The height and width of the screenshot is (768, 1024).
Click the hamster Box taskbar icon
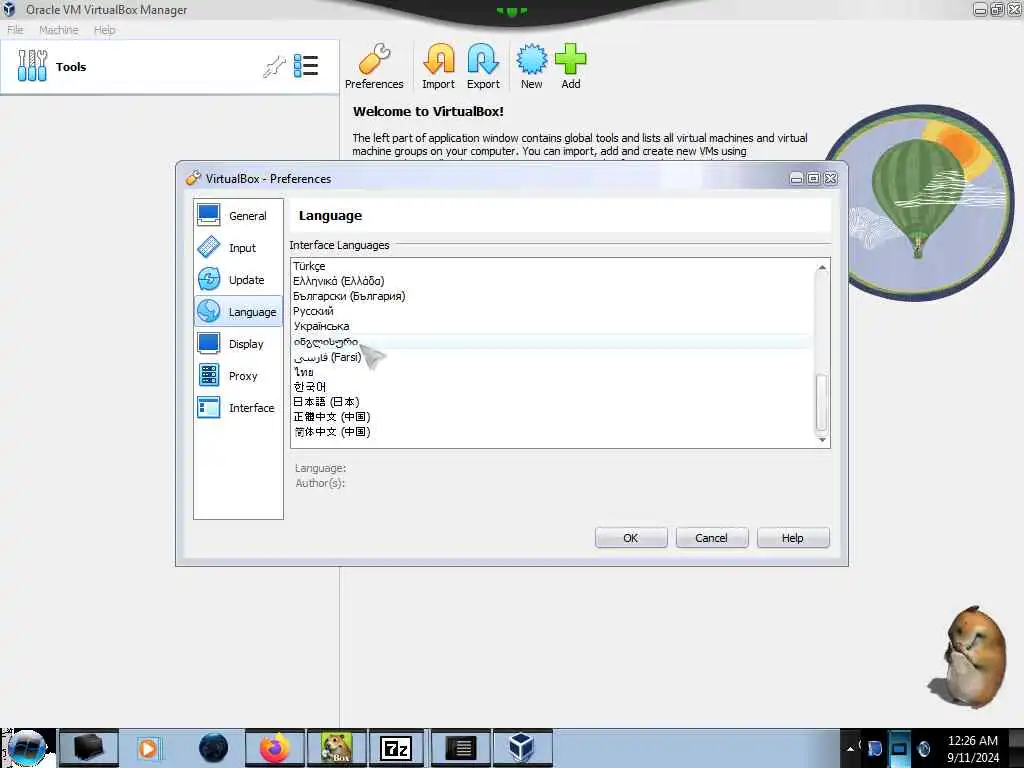click(x=336, y=748)
